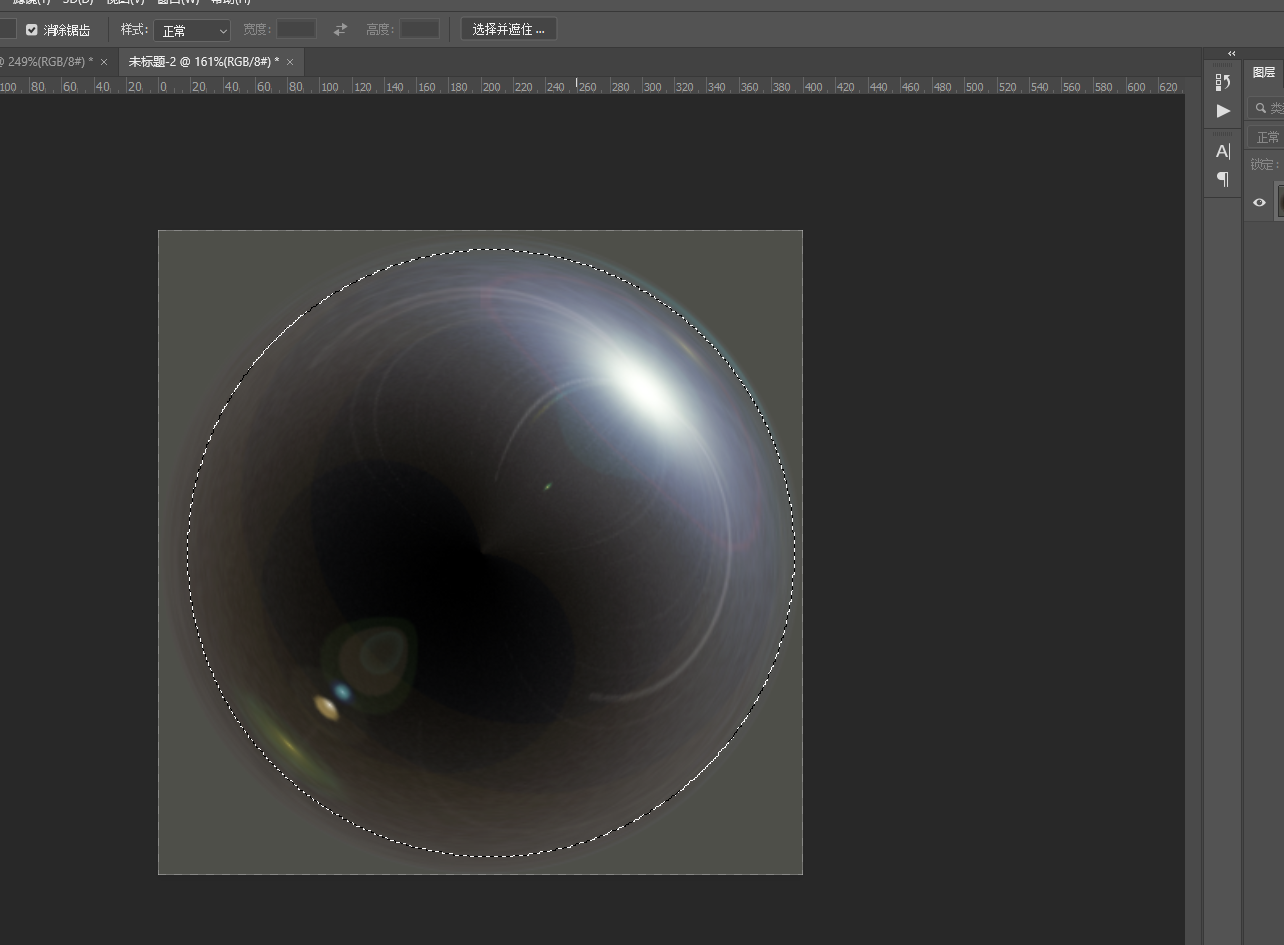This screenshot has height=945, width=1284.
Task: Switch to the 未标题-2 @ 161% tab
Action: [x=203, y=62]
